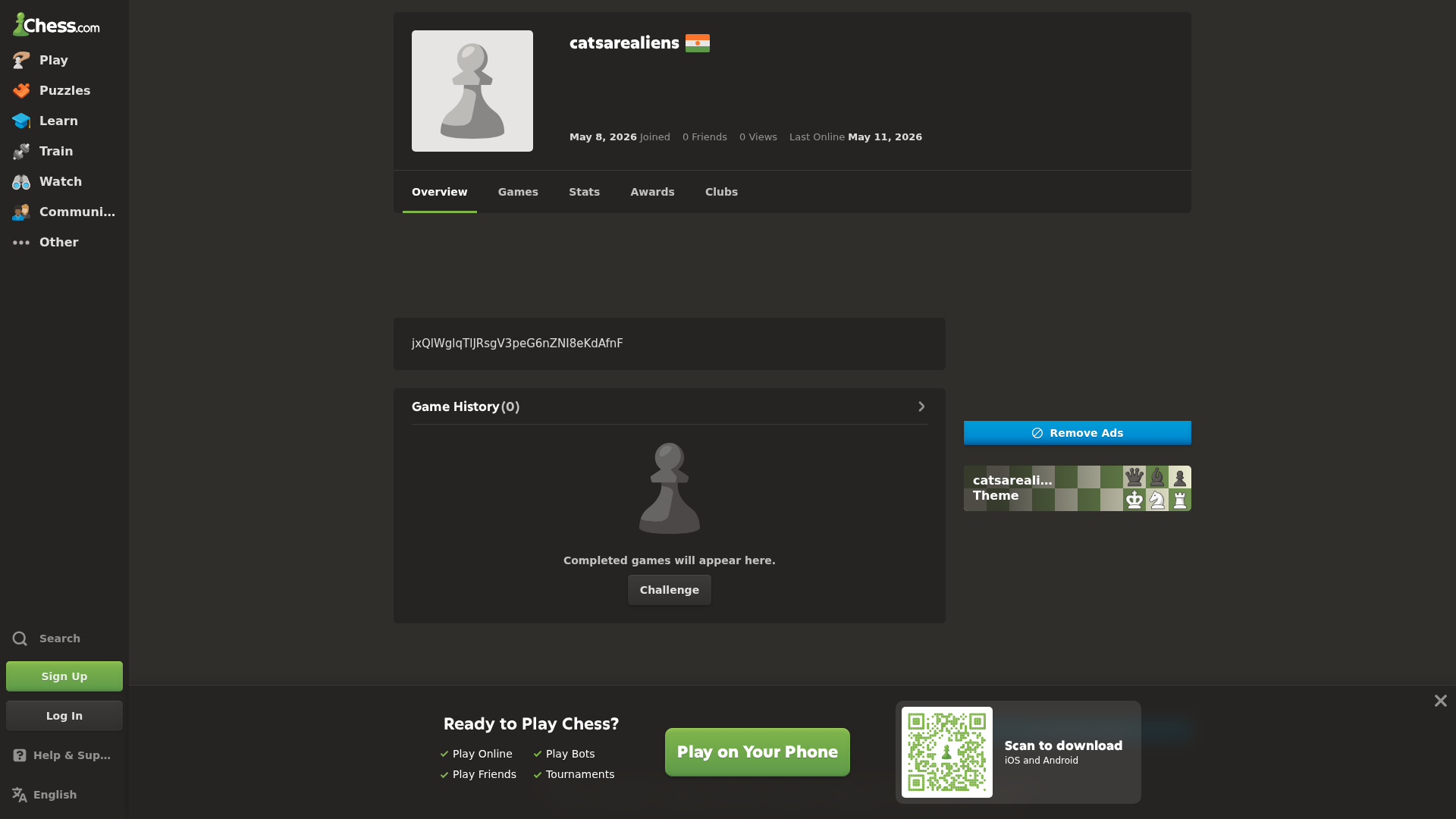
Task: Click the Play Friends checkmark item
Action: (479, 774)
